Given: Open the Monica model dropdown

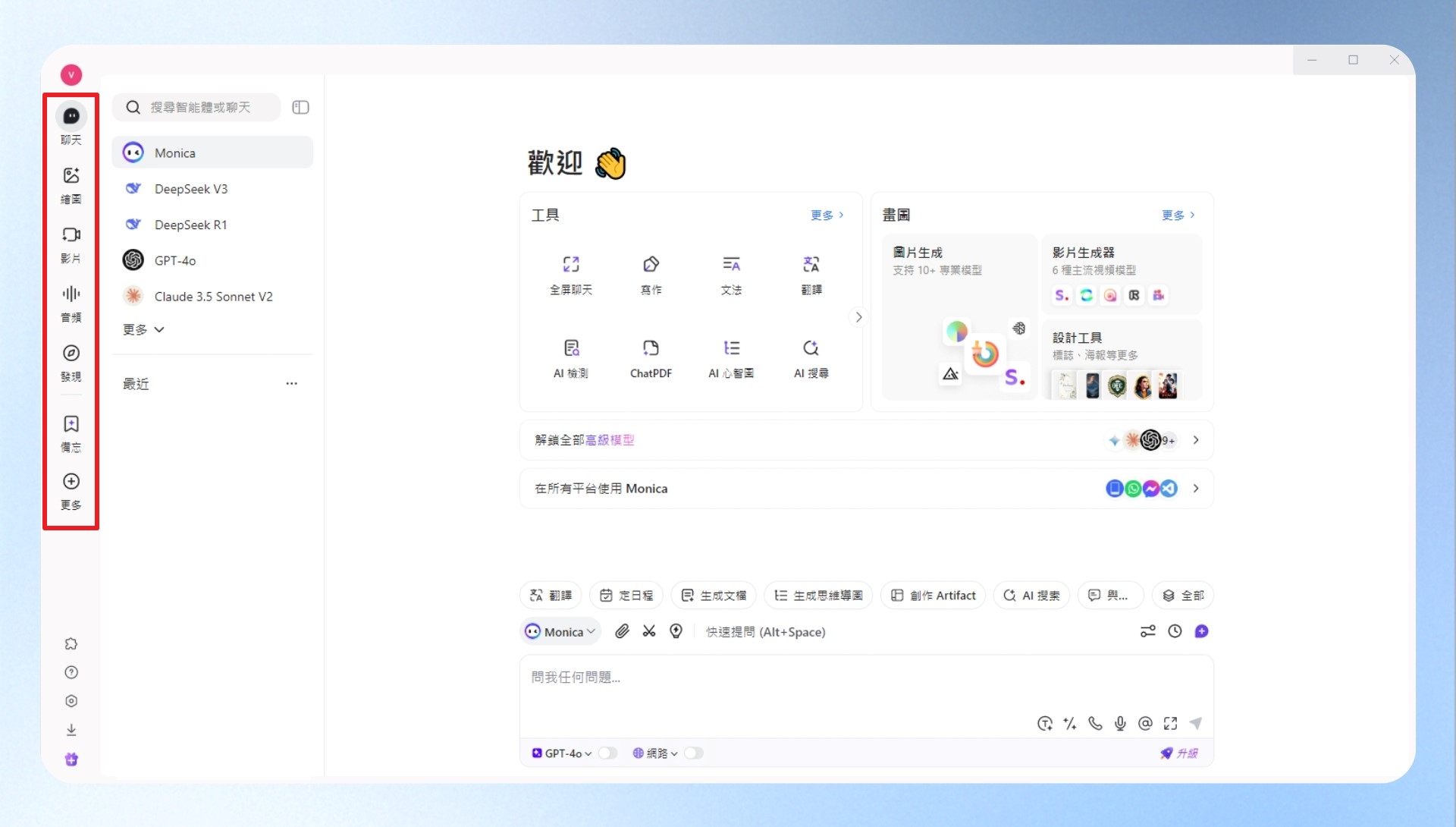Looking at the screenshot, I should tap(561, 631).
